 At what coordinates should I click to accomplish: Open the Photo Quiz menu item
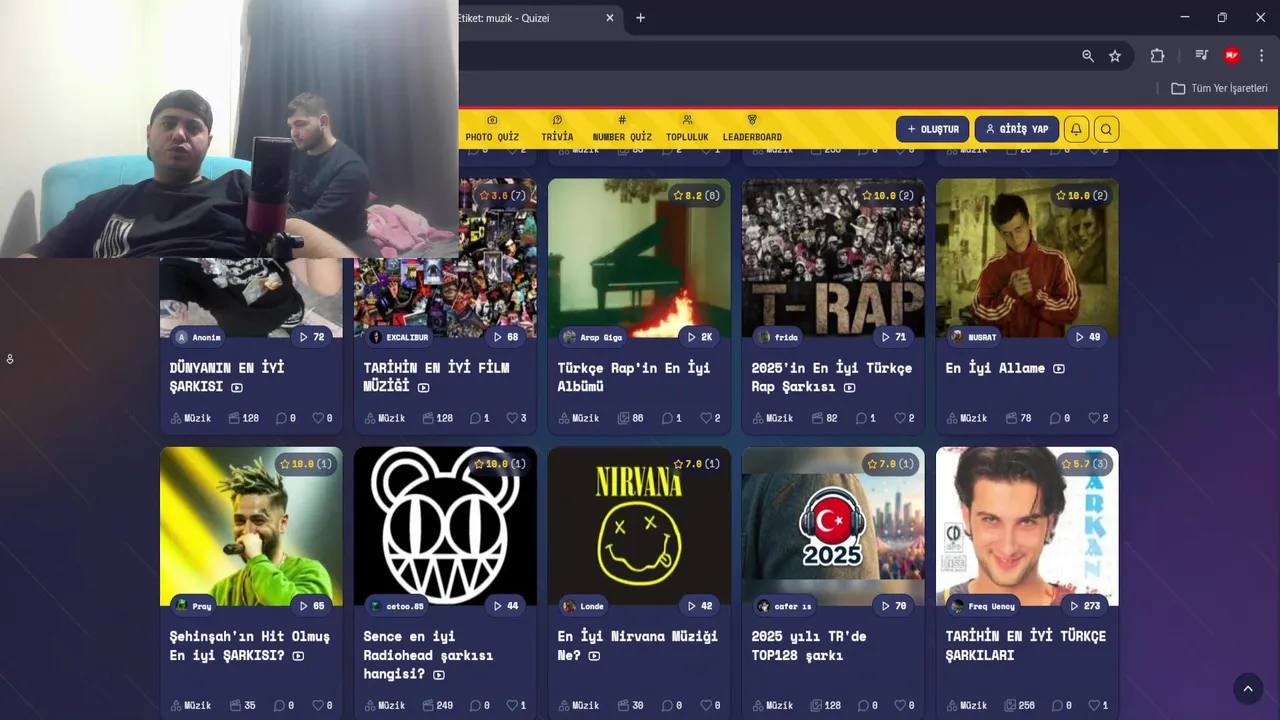coord(492,129)
